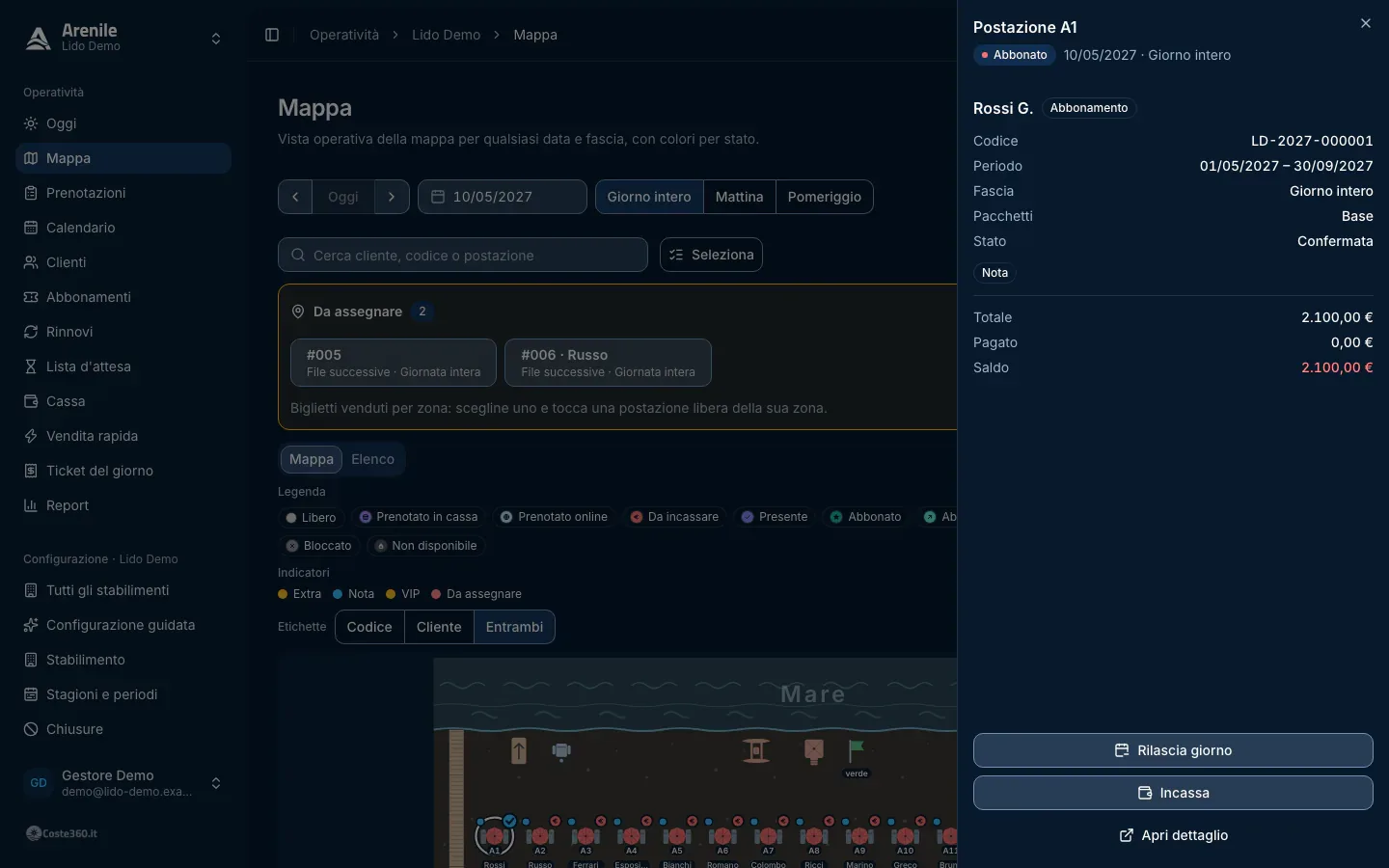Screen dimensions: 1389x868
Task: Go to previous day arrow
Action: point(295,197)
